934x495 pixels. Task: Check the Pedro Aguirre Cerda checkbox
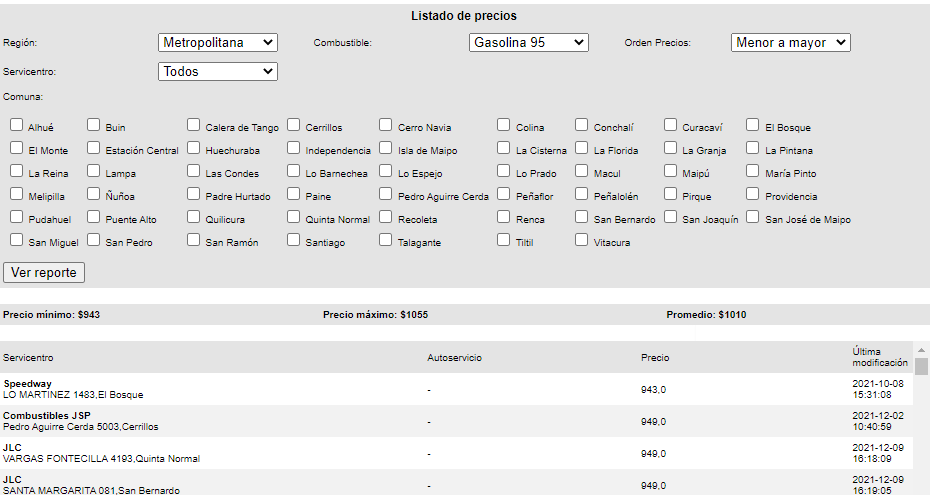(387, 195)
